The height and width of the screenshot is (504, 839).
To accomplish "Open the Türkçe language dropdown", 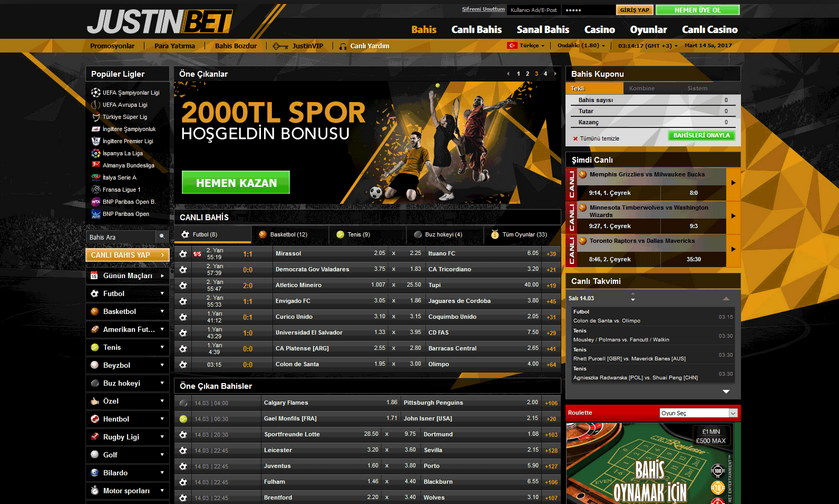I will click(x=532, y=45).
